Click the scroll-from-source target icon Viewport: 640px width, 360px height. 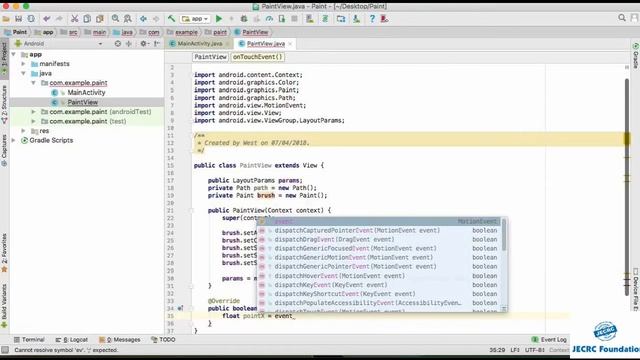coord(118,44)
